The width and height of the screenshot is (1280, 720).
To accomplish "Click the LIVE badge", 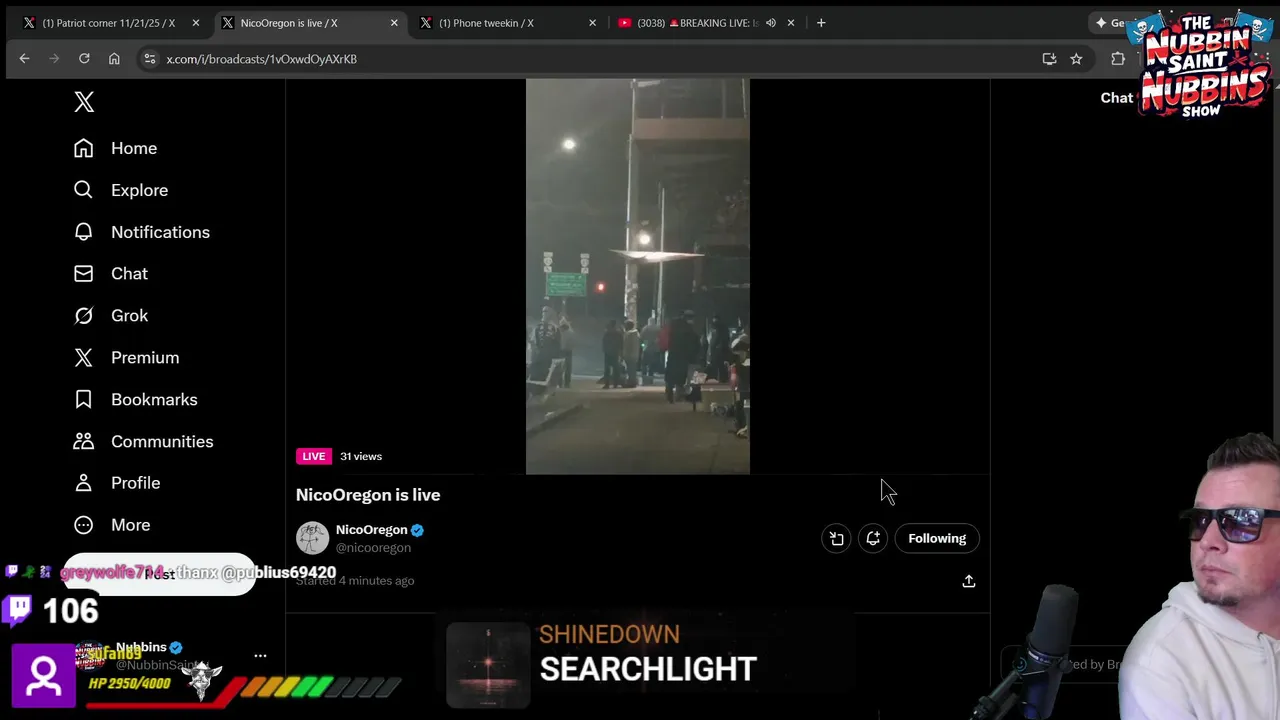I will click(x=314, y=456).
